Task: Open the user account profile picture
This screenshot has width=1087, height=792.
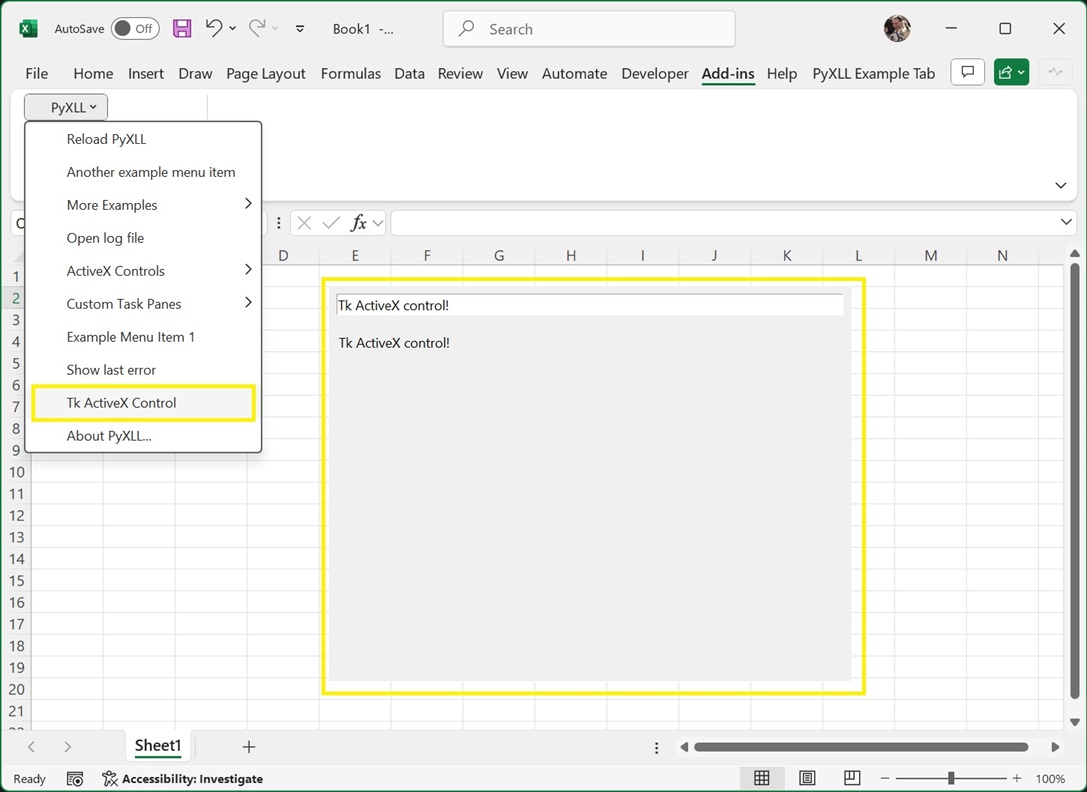Action: pos(897,28)
